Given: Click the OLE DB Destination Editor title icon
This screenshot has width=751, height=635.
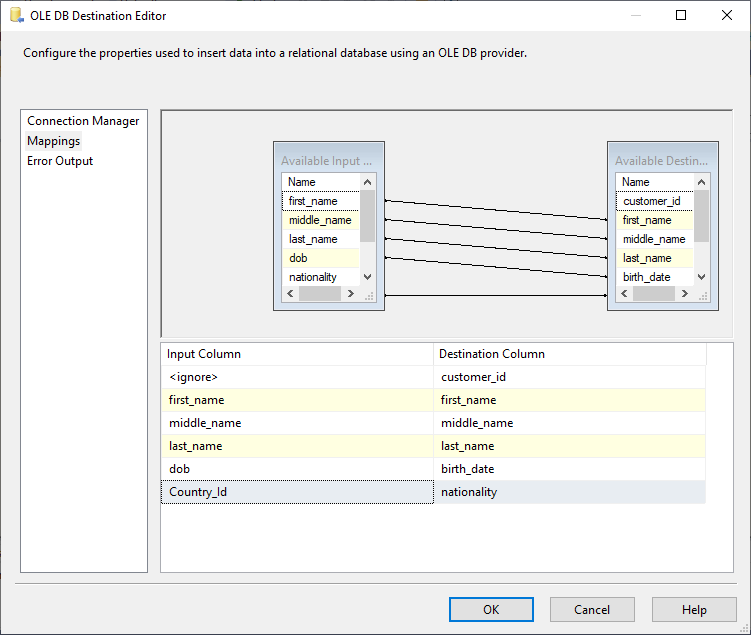Looking at the screenshot, I should (16, 16).
